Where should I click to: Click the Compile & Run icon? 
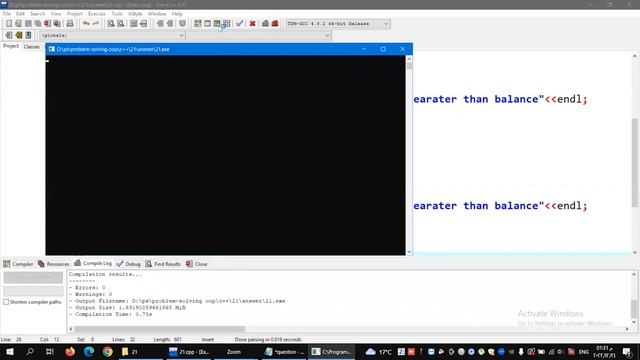[x=217, y=24]
